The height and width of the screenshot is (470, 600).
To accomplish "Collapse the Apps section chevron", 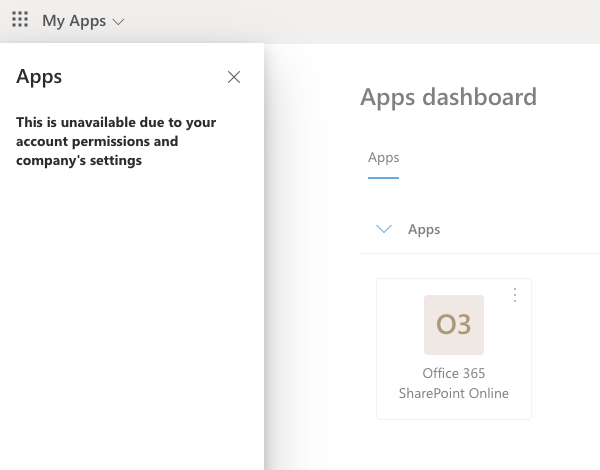I will pos(383,229).
